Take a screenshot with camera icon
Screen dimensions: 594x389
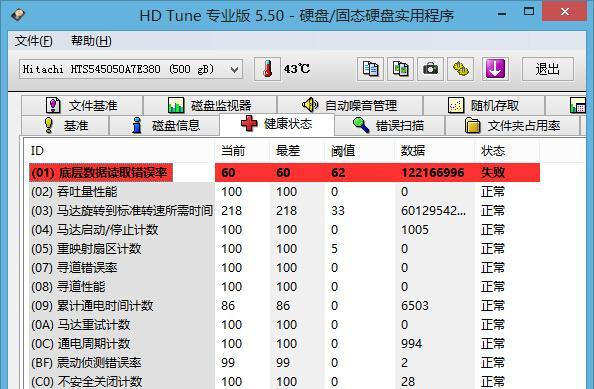click(x=430, y=69)
